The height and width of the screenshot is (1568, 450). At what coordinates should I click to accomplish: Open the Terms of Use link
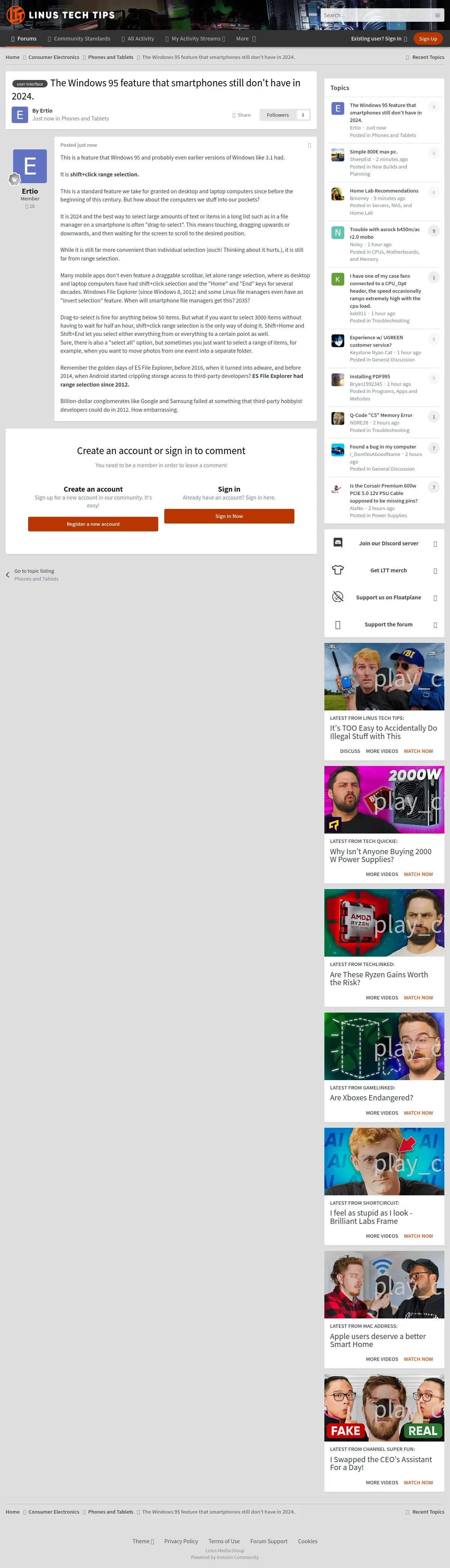point(224,1541)
